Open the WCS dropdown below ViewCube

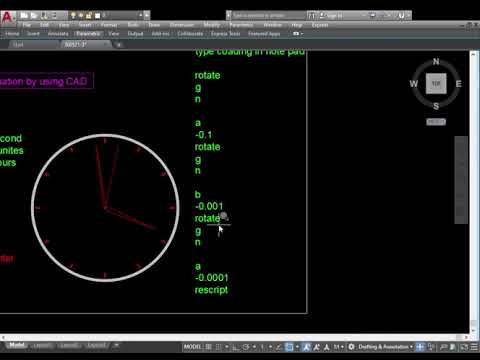pyautogui.click(x=436, y=122)
